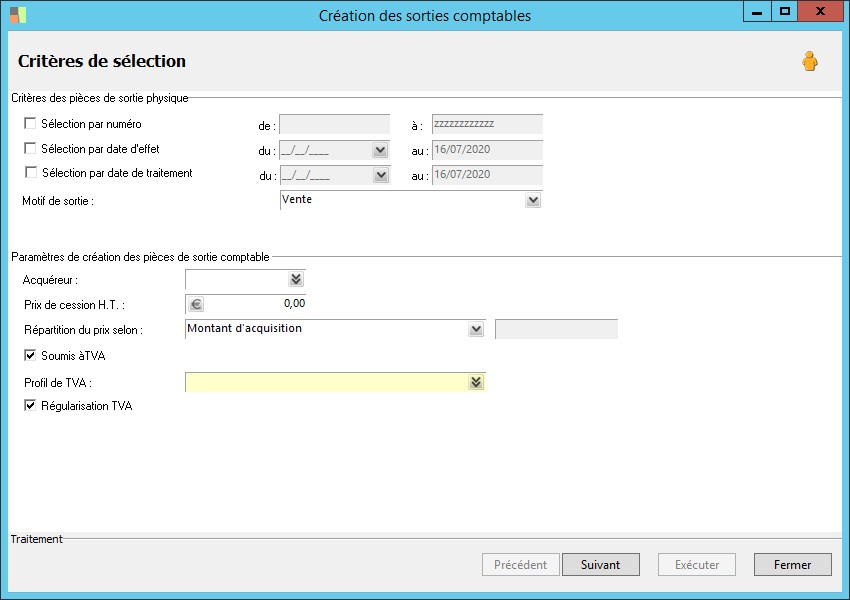Open the Acquéreur lookup dropdown
Image resolution: width=850 pixels, height=600 pixels.
pos(295,280)
